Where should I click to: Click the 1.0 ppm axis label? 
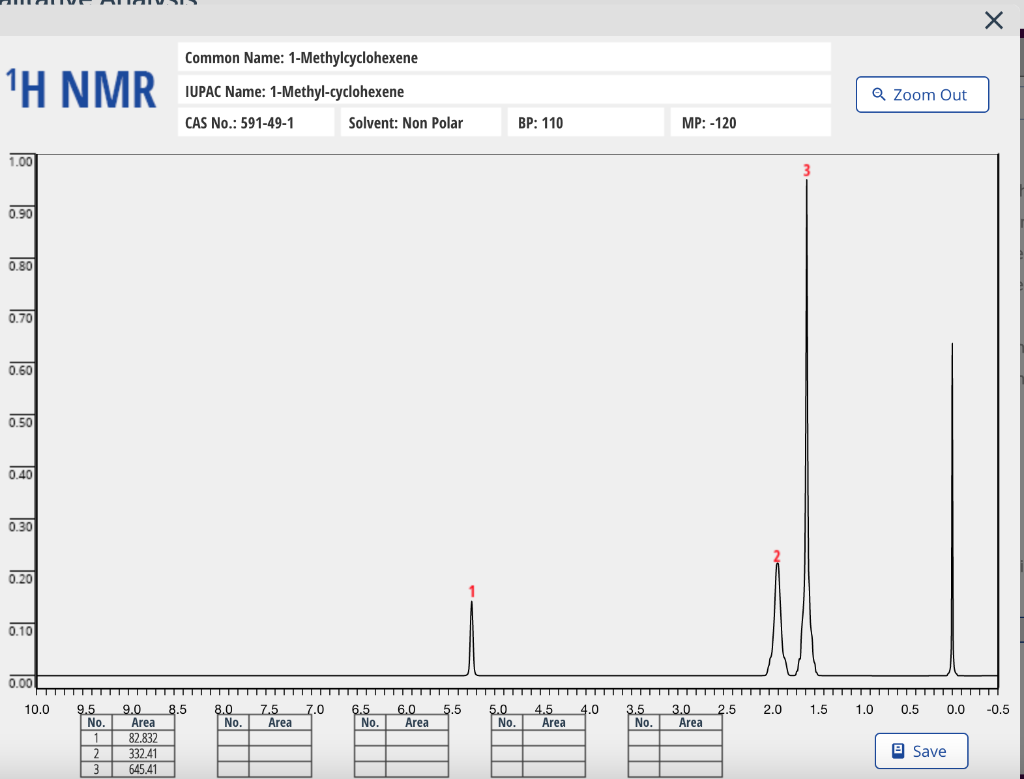point(864,709)
